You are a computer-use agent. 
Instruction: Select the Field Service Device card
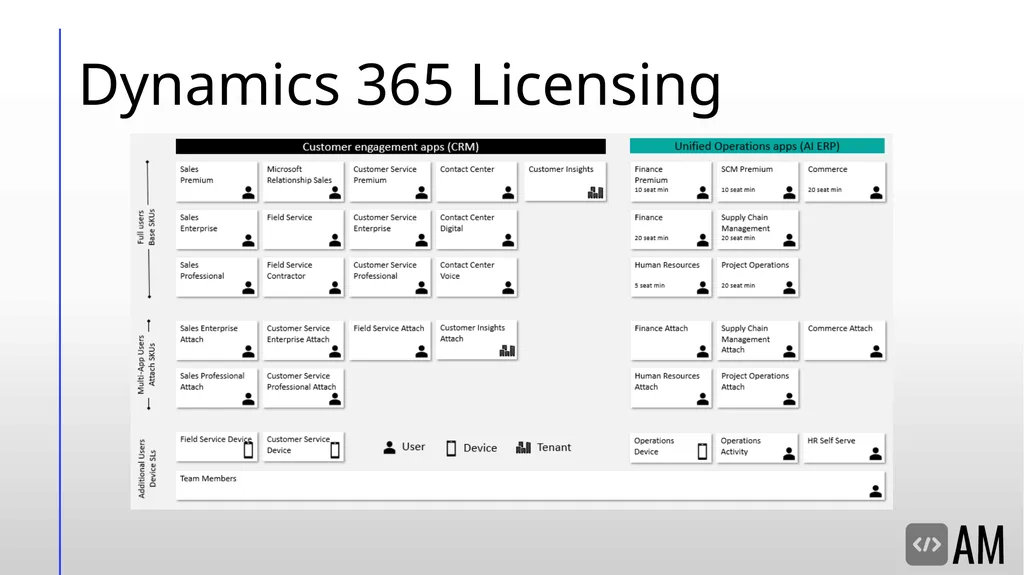tap(217, 447)
